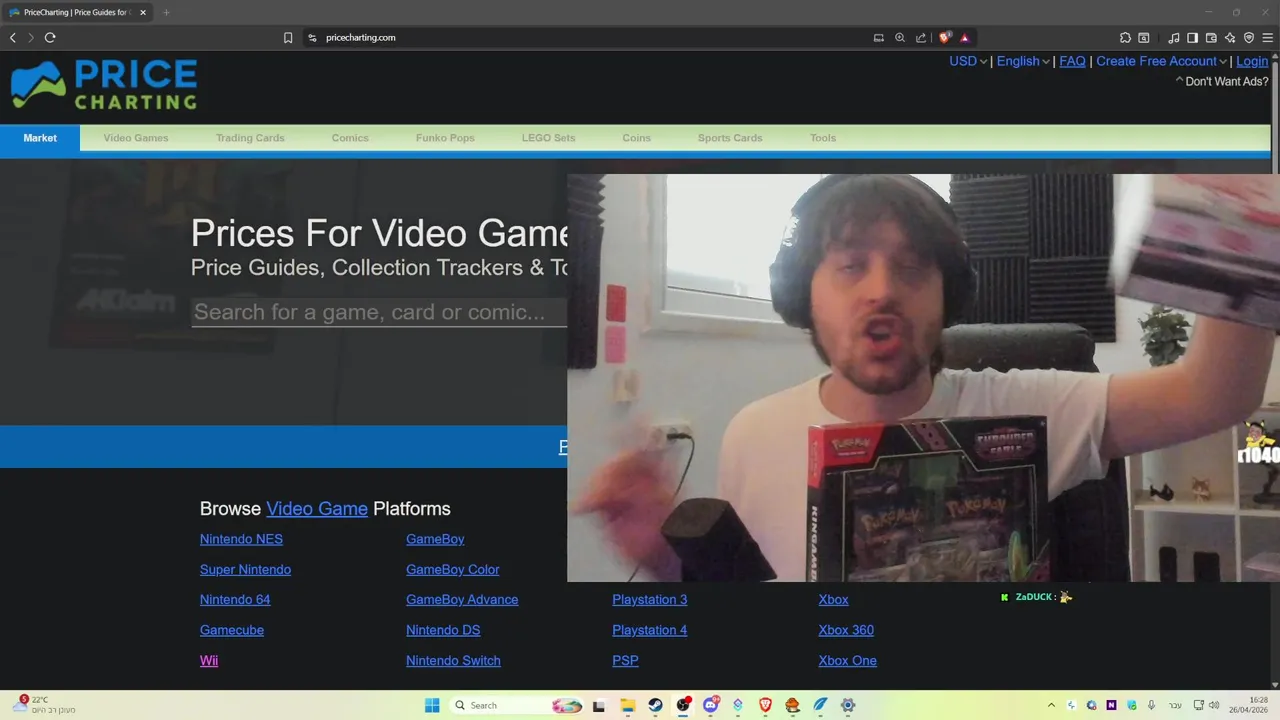
Task: Open the browser zoom icon
Action: coord(900,38)
